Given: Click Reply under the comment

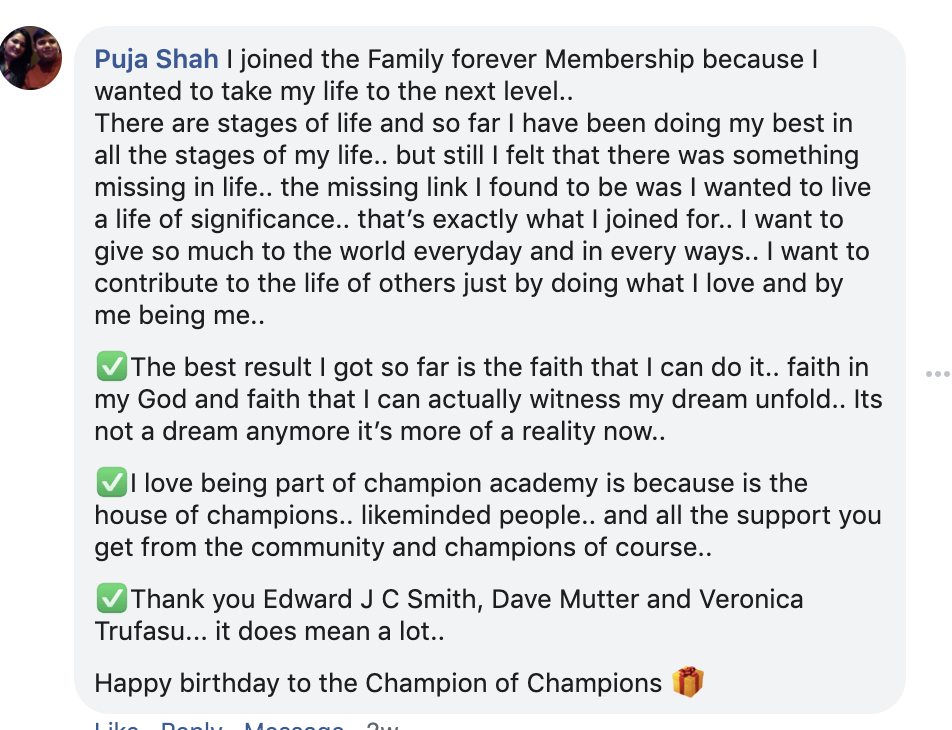Looking at the screenshot, I should click(191, 725).
